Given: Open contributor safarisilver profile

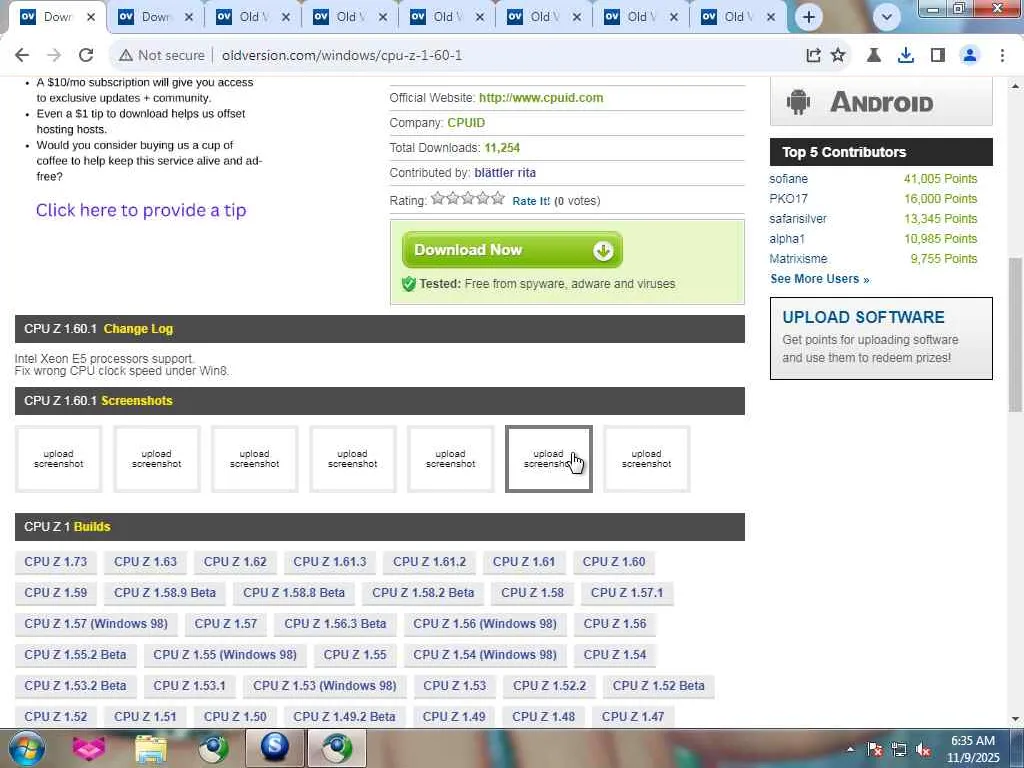Looking at the screenshot, I should click(797, 219).
